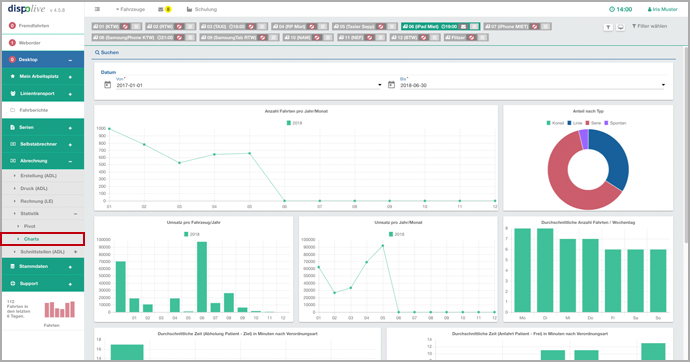
Task: Click the dispolive logo
Action: click(x=26, y=9)
